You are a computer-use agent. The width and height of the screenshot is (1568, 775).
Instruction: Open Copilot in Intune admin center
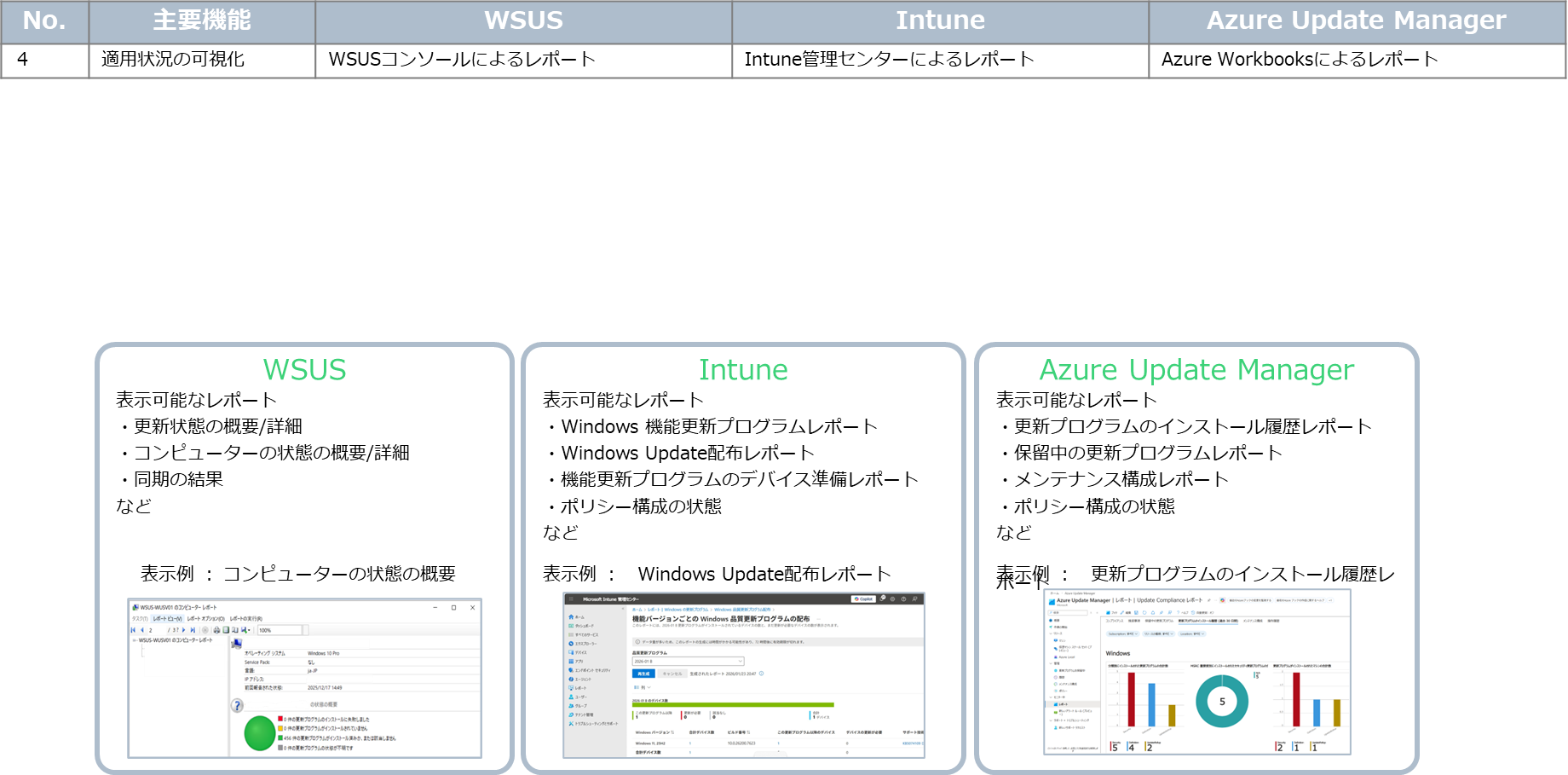coord(863,599)
